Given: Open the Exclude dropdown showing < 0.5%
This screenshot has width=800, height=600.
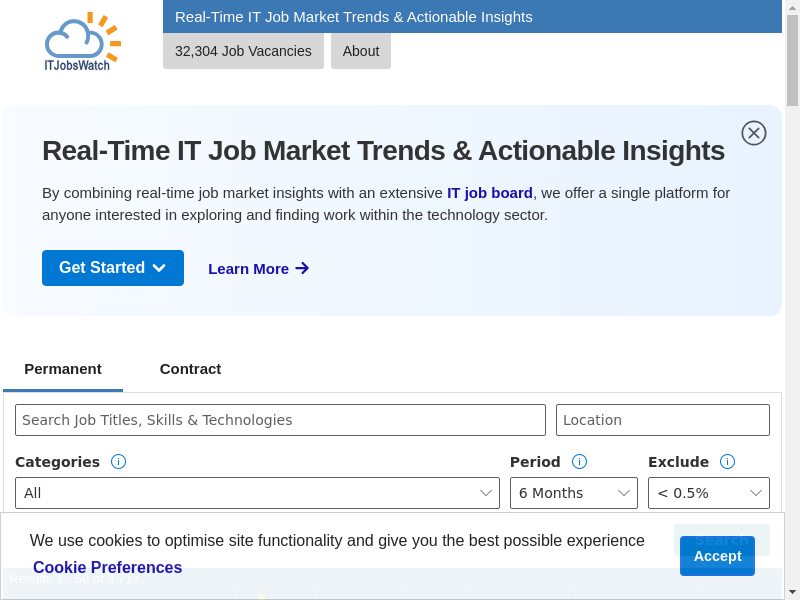Looking at the screenshot, I should (708, 493).
